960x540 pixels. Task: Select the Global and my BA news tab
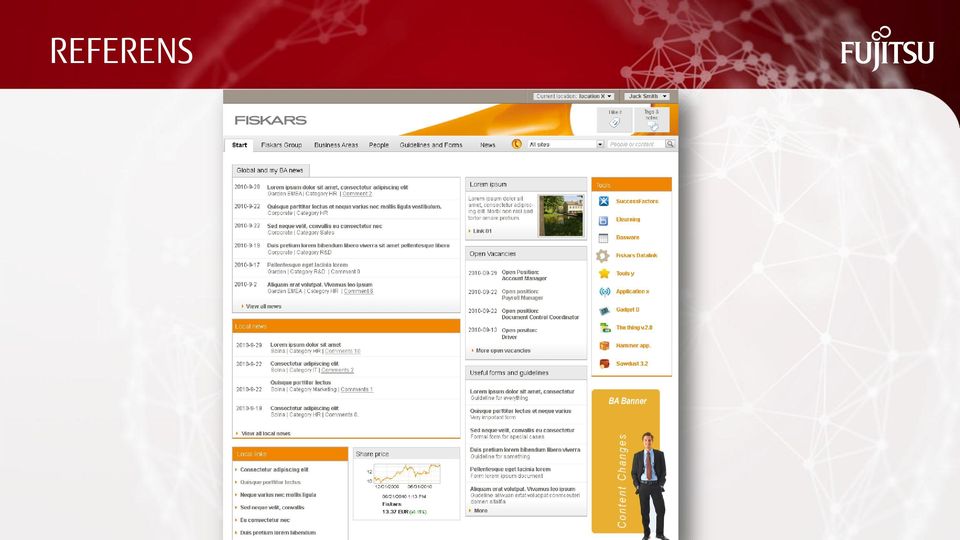click(x=270, y=170)
